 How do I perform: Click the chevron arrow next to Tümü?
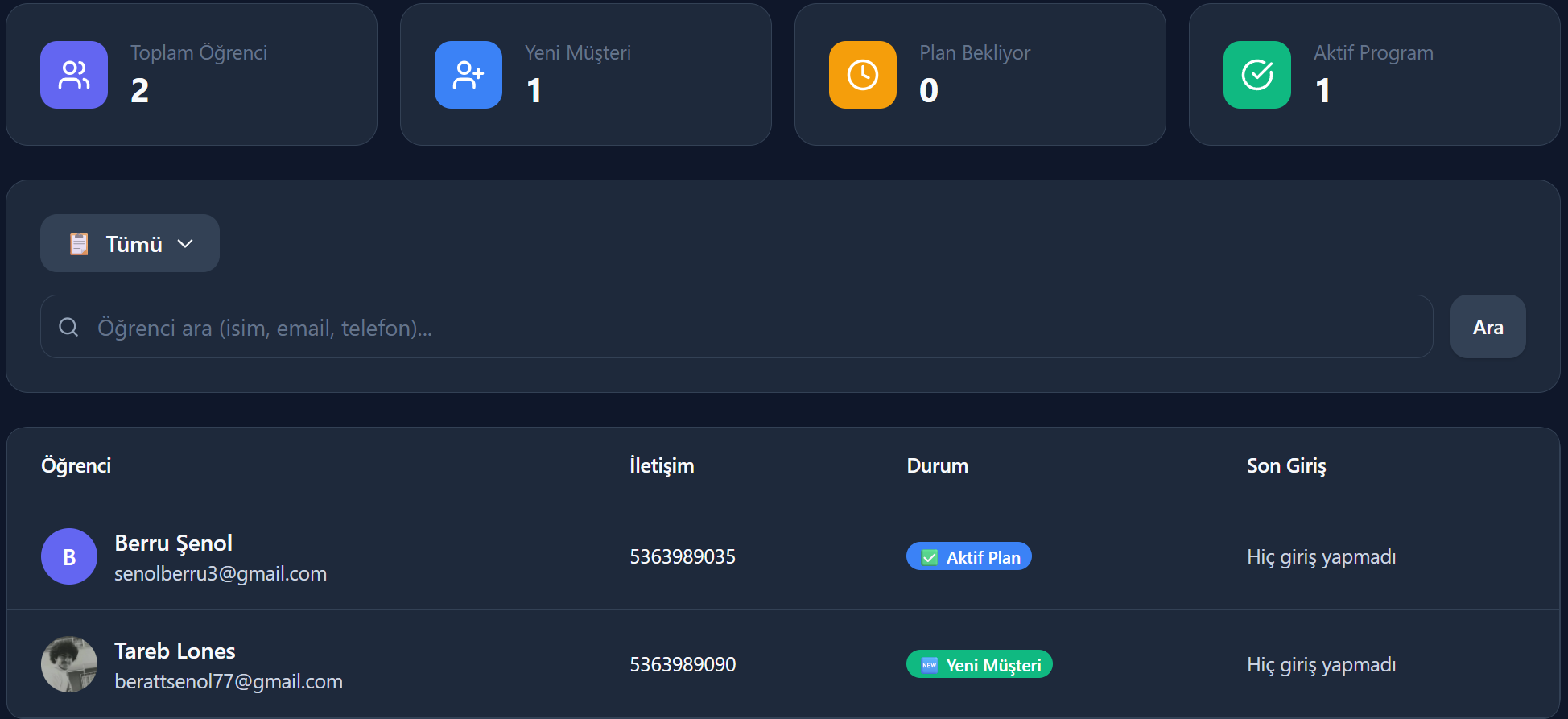(185, 244)
